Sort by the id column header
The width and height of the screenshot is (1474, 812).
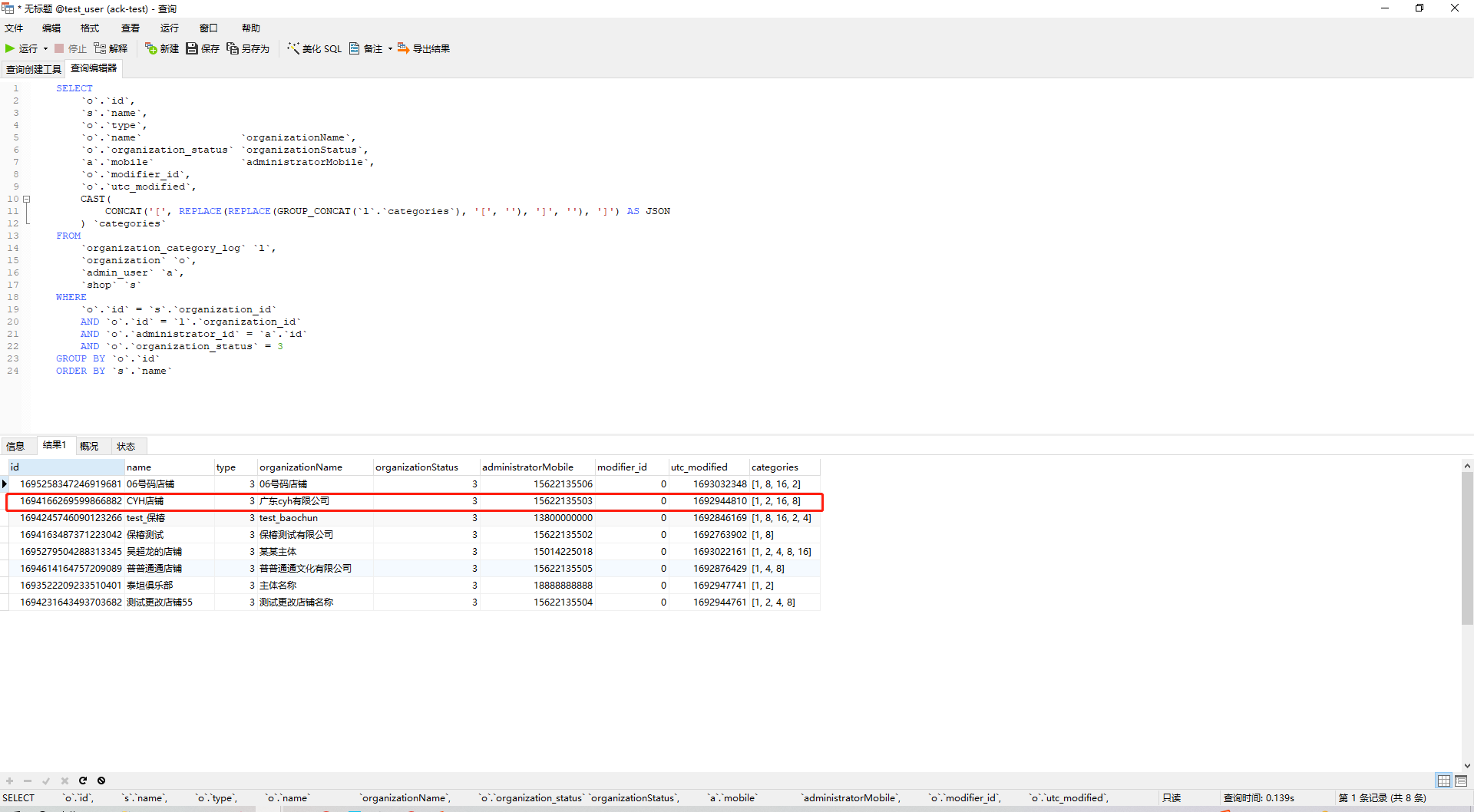pyautogui.click(x=66, y=467)
